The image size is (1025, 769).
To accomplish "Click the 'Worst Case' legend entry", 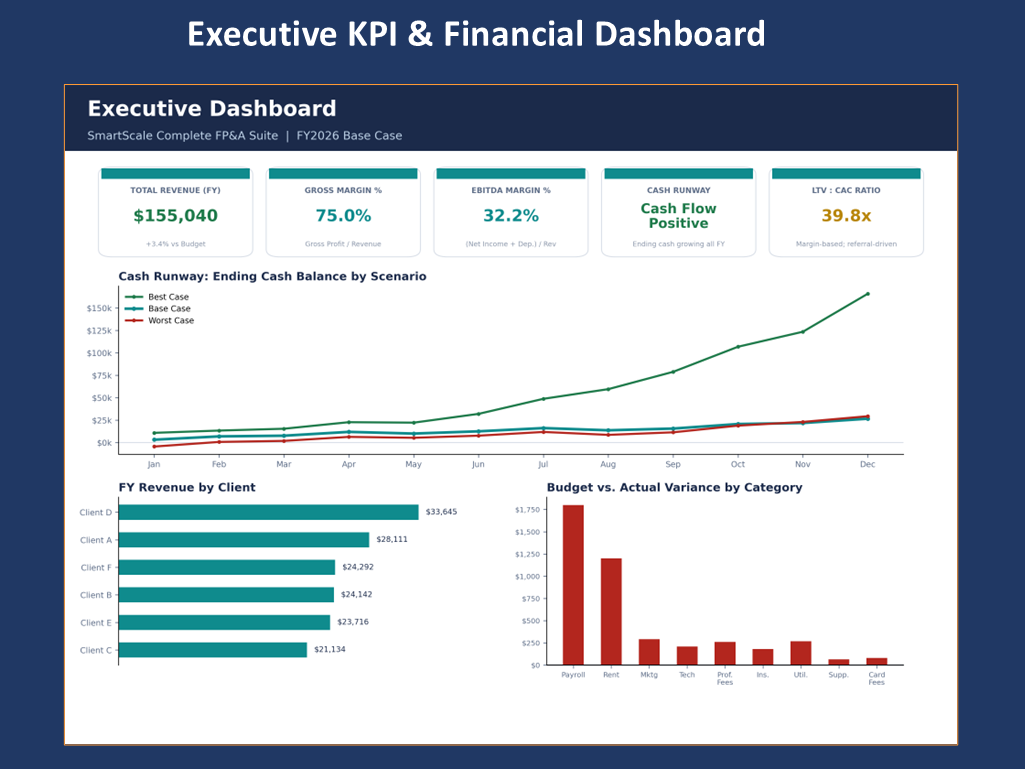I will [160, 320].
